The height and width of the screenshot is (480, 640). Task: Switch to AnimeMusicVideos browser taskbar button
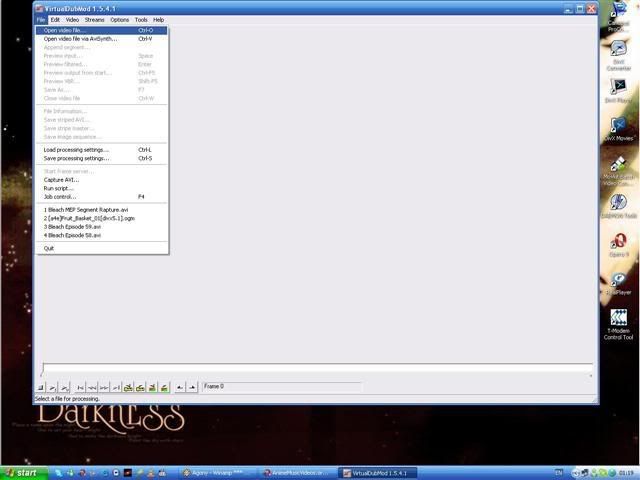pyautogui.click(x=298, y=473)
